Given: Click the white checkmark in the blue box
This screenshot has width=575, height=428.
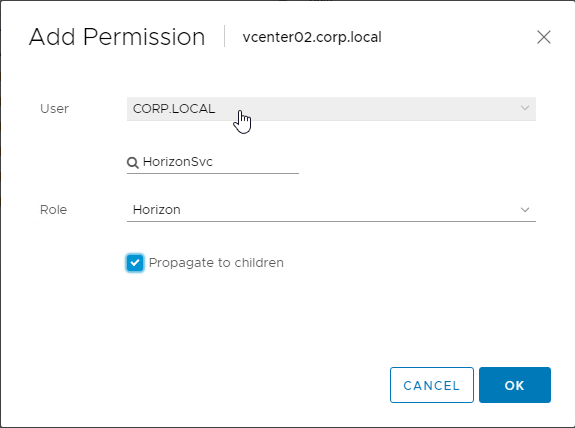Looking at the screenshot, I should (135, 263).
